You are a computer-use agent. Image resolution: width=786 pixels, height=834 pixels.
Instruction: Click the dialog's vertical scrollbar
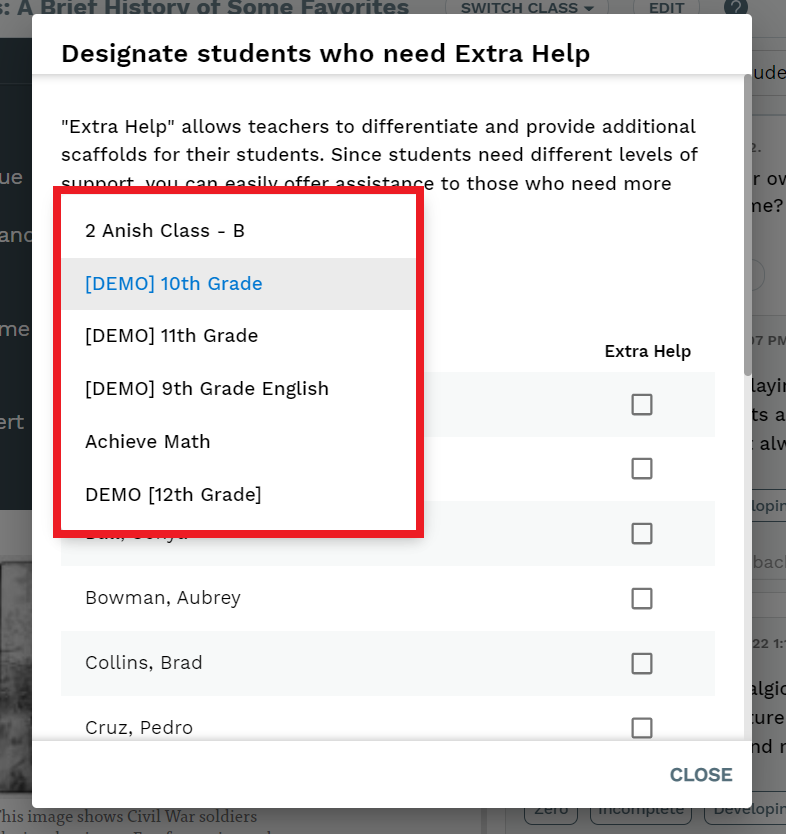[x=747, y=224]
